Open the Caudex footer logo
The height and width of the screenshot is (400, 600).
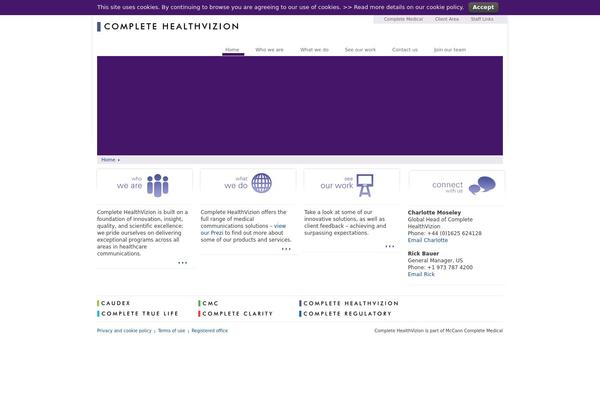[114, 303]
